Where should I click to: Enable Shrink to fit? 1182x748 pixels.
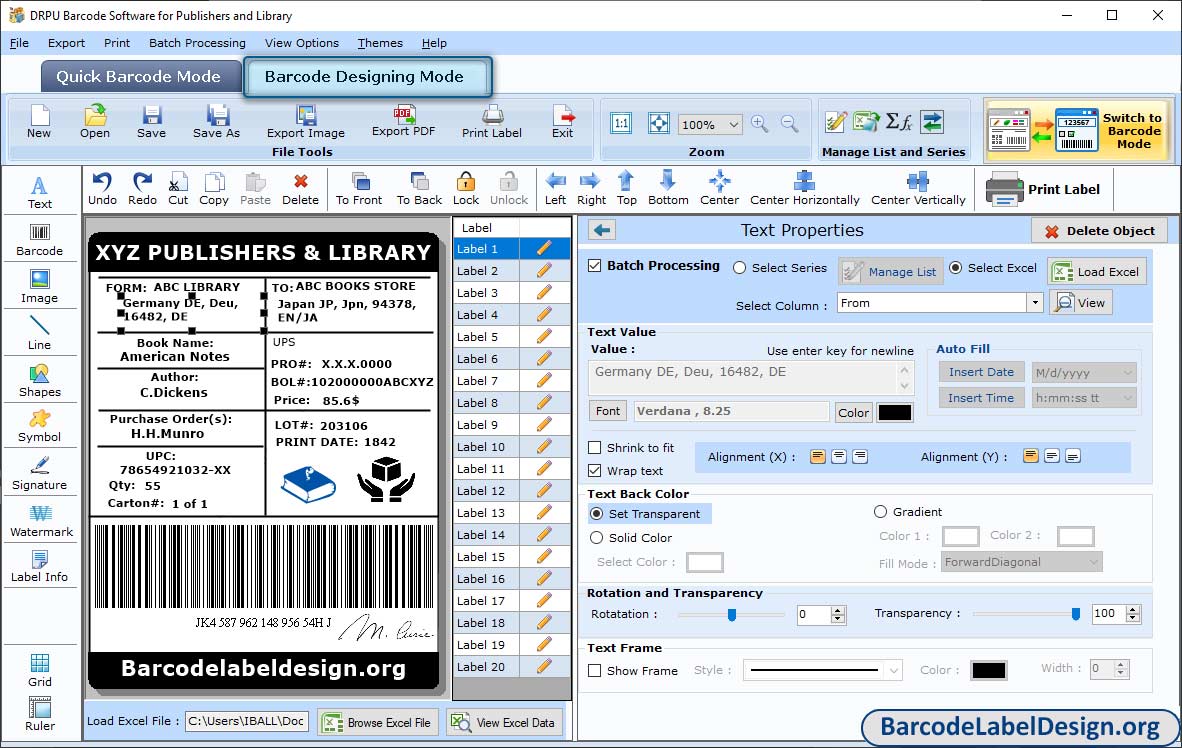(x=595, y=448)
